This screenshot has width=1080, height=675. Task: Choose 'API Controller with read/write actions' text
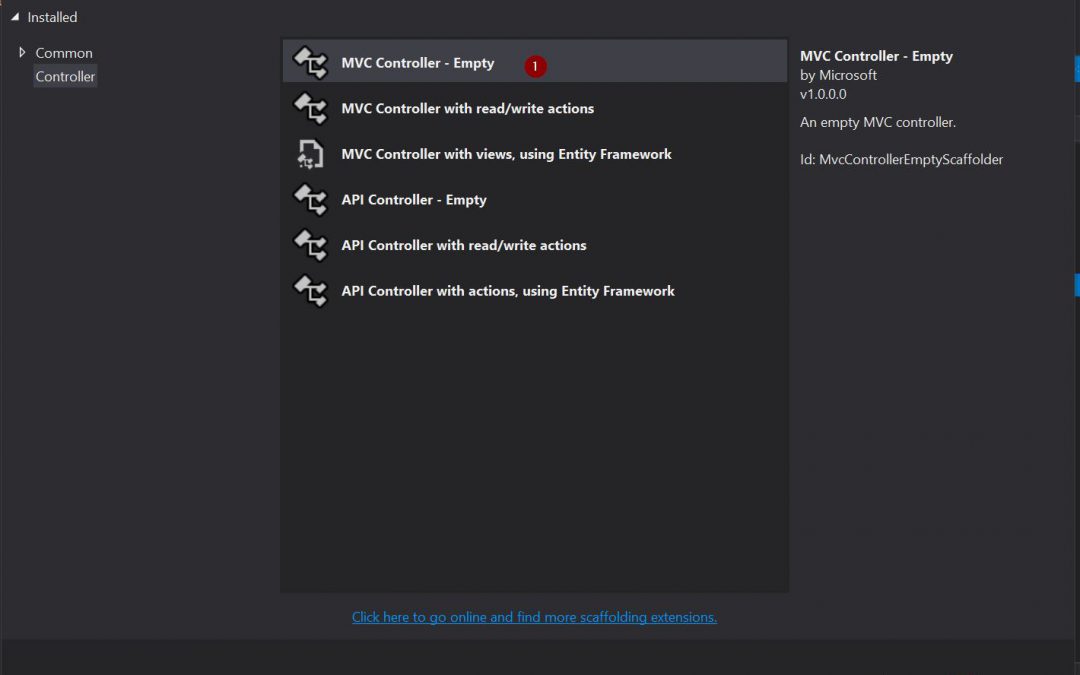click(x=463, y=245)
